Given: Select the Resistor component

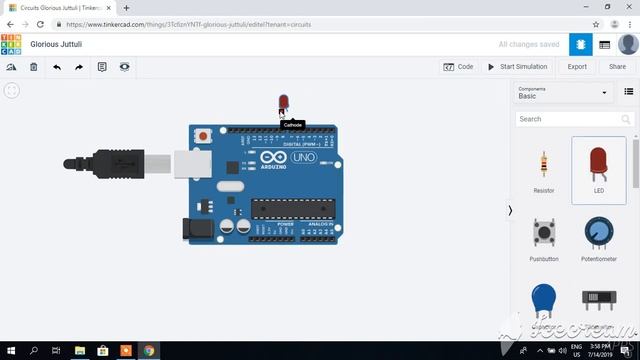Looking at the screenshot, I should pos(544,171).
